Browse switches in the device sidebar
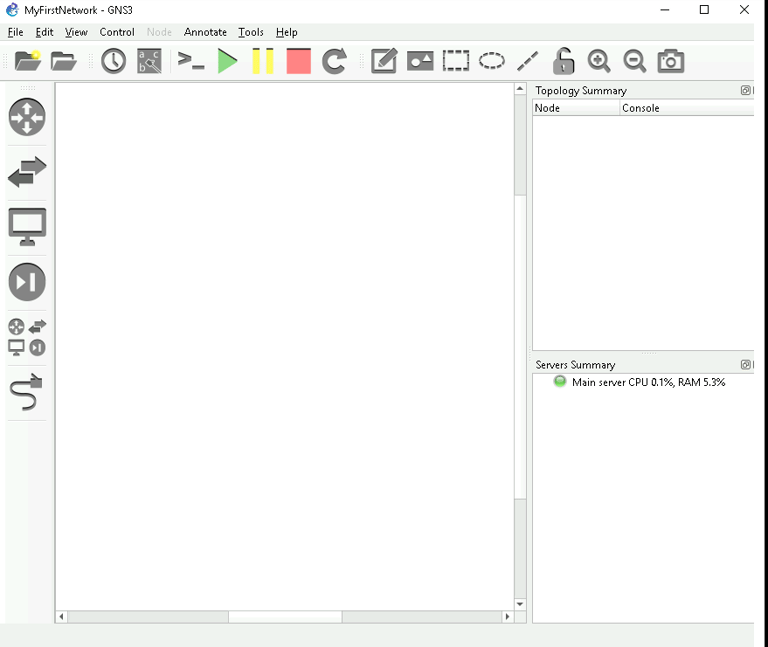 point(27,172)
